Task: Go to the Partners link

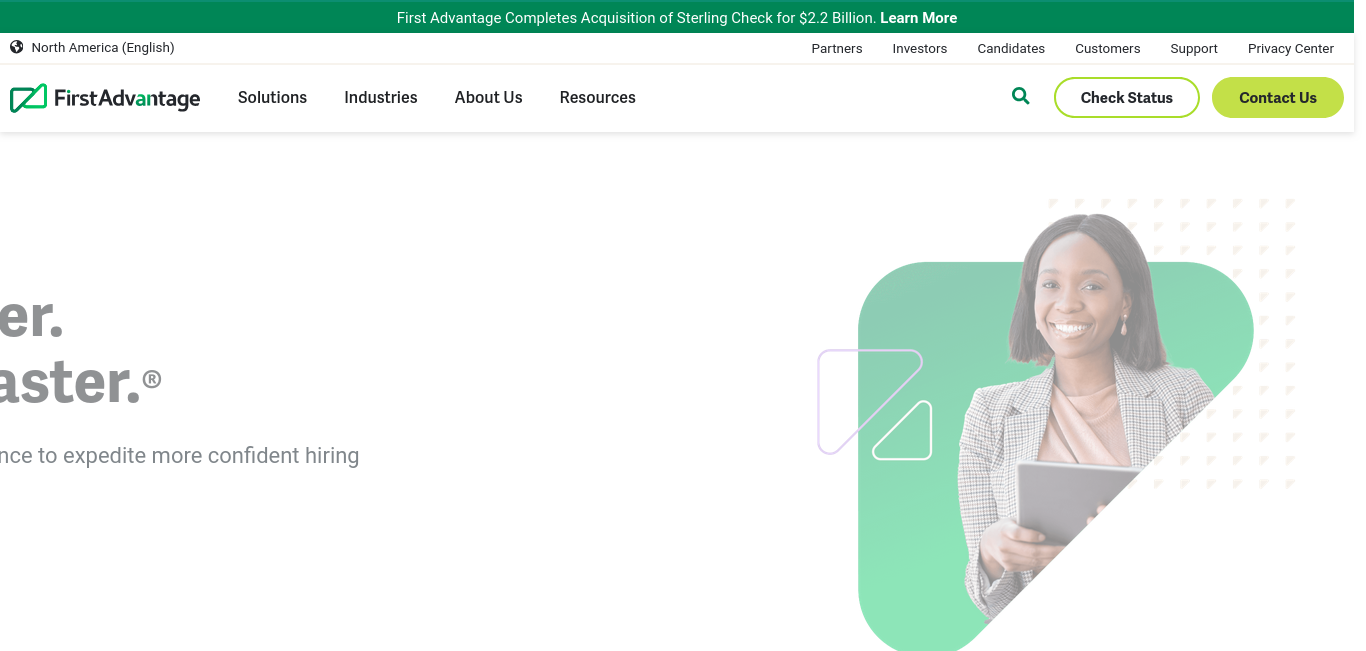Action: (x=837, y=48)
